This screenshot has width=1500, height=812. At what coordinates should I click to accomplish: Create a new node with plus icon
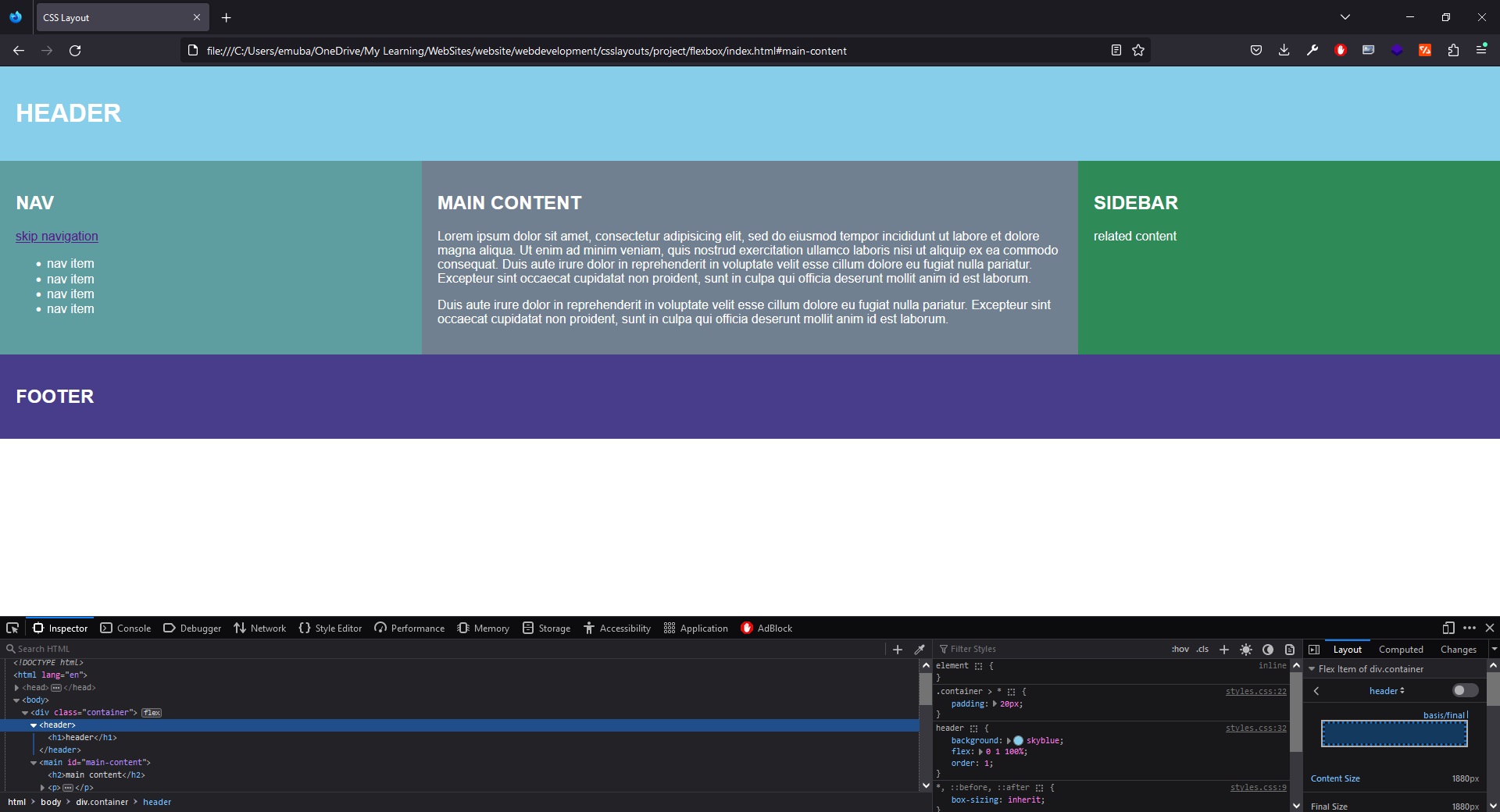pyautogui.click(x=898, y=649)
